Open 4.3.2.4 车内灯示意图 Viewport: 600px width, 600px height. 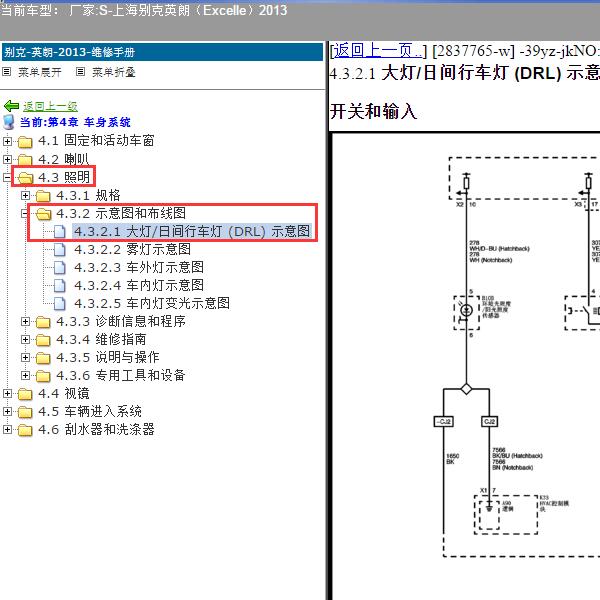(139, 285)
